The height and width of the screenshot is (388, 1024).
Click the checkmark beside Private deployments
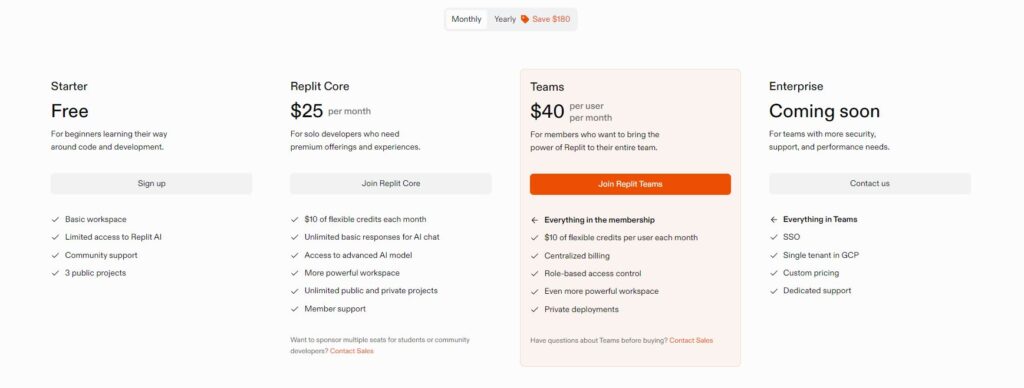pos(535,310)
